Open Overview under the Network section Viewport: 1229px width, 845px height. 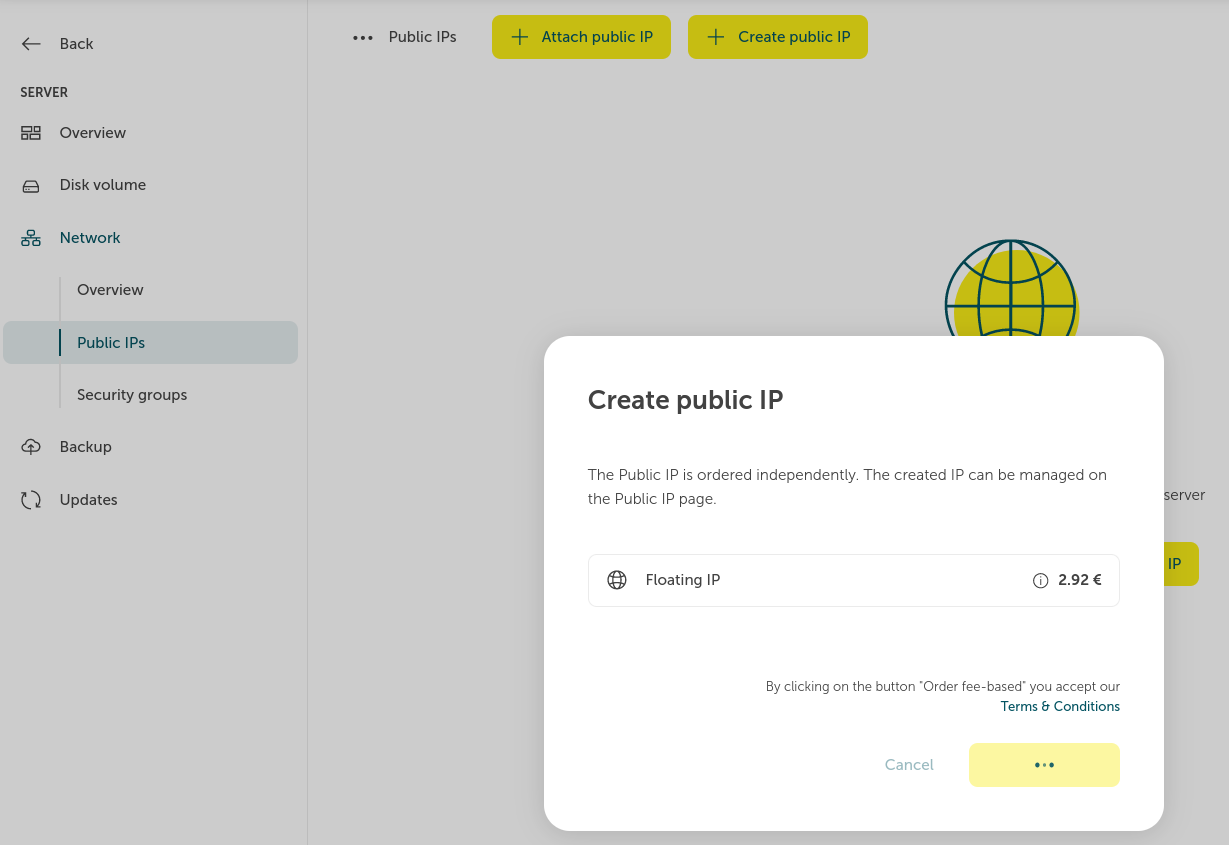pyautogui.click(x=110, y=290)
